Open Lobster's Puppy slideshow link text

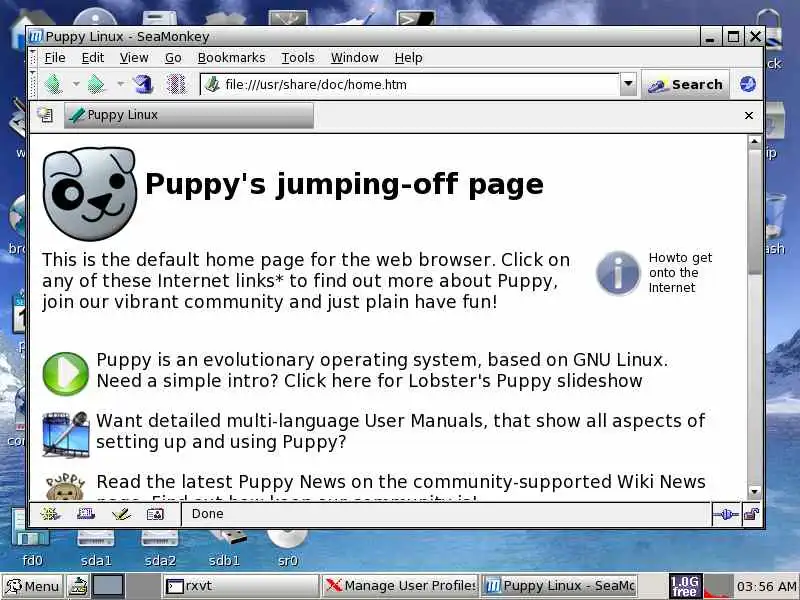pyautogui.click(x=526, y=381)
